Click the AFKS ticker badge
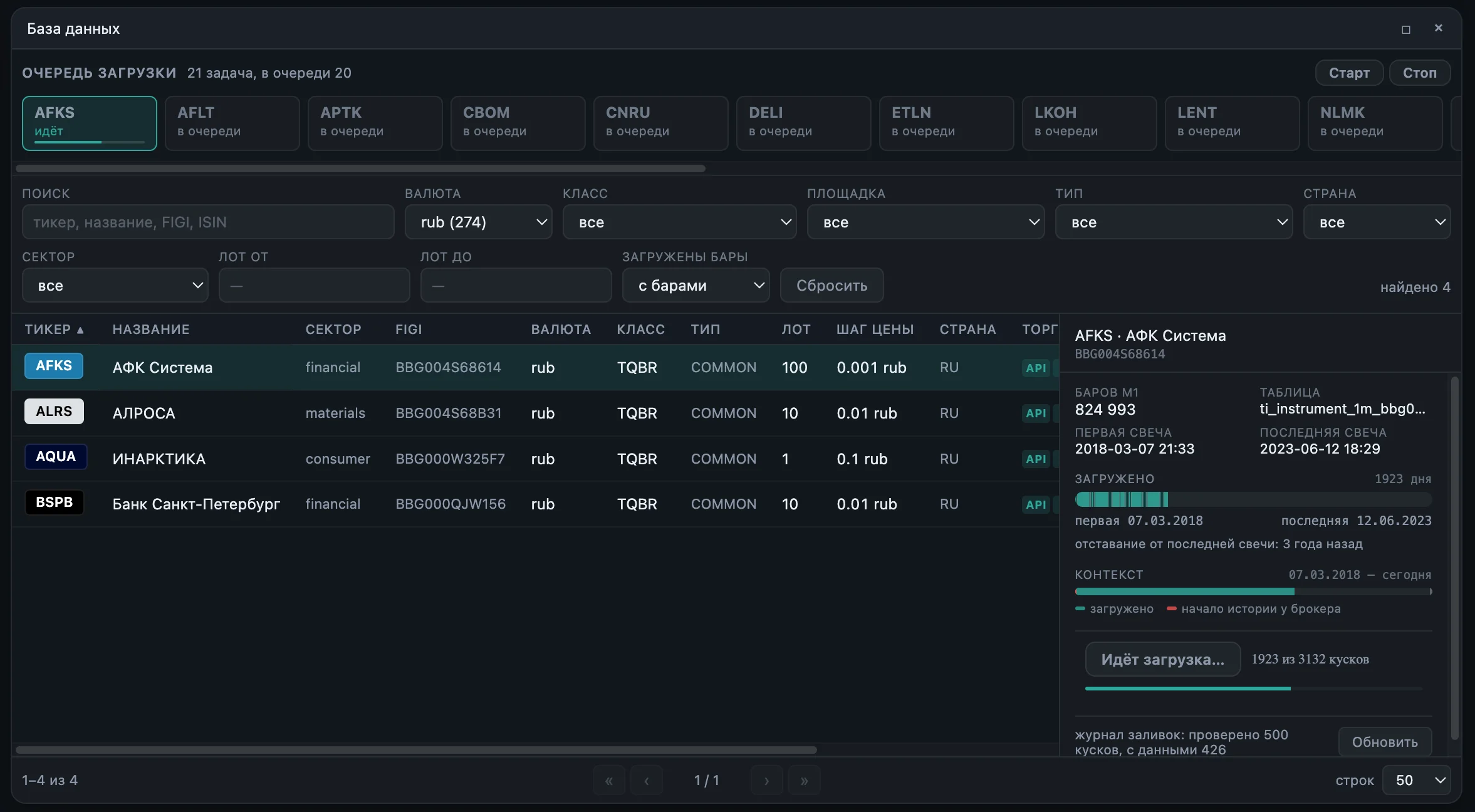This screenshot has height=812, width=1475. pyautogui.click(x=54, y=366)
